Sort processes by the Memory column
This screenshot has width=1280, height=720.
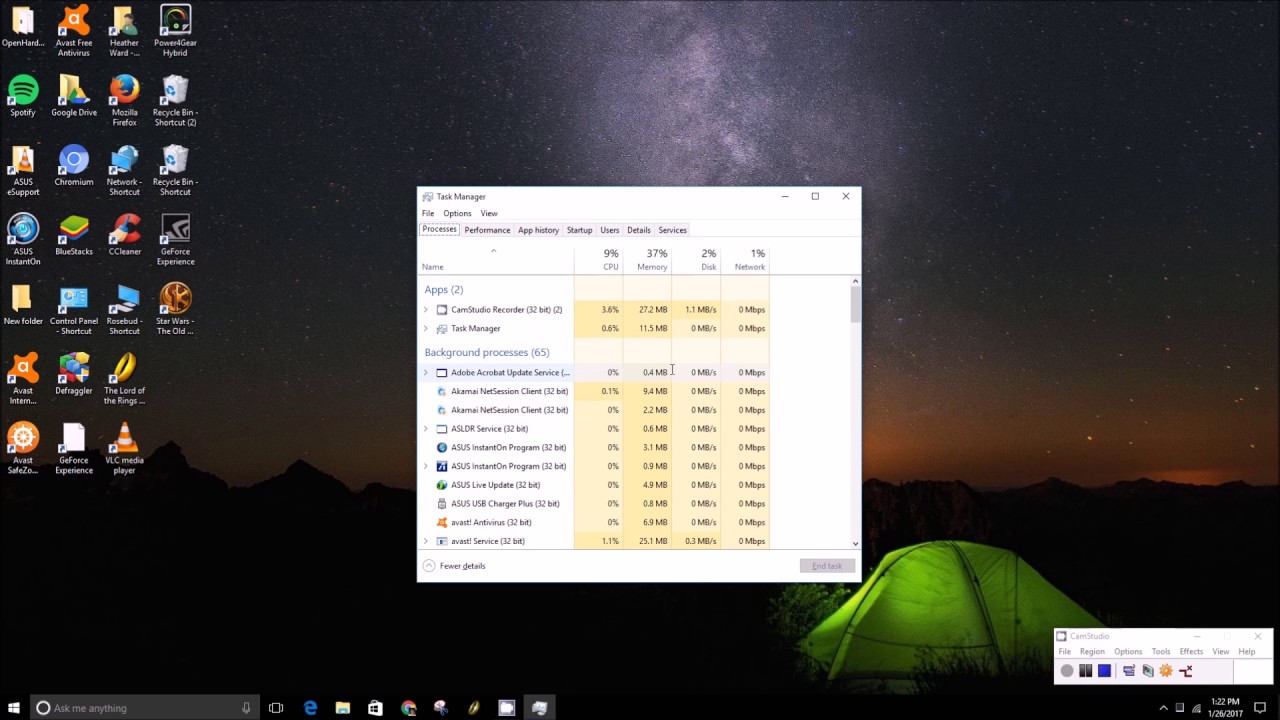click(x=647, y=259)
